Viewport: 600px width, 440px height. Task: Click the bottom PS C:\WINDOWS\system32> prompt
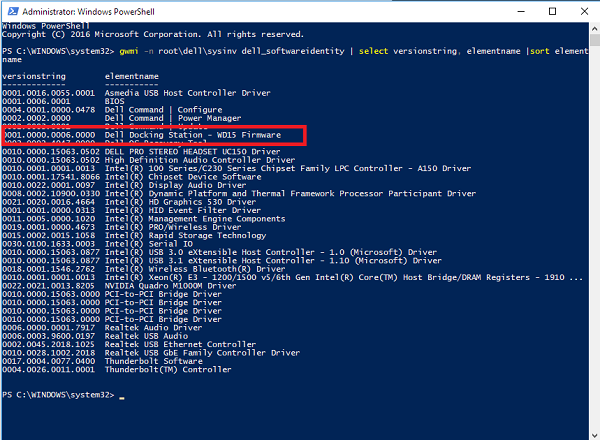(x=60, y=396)
